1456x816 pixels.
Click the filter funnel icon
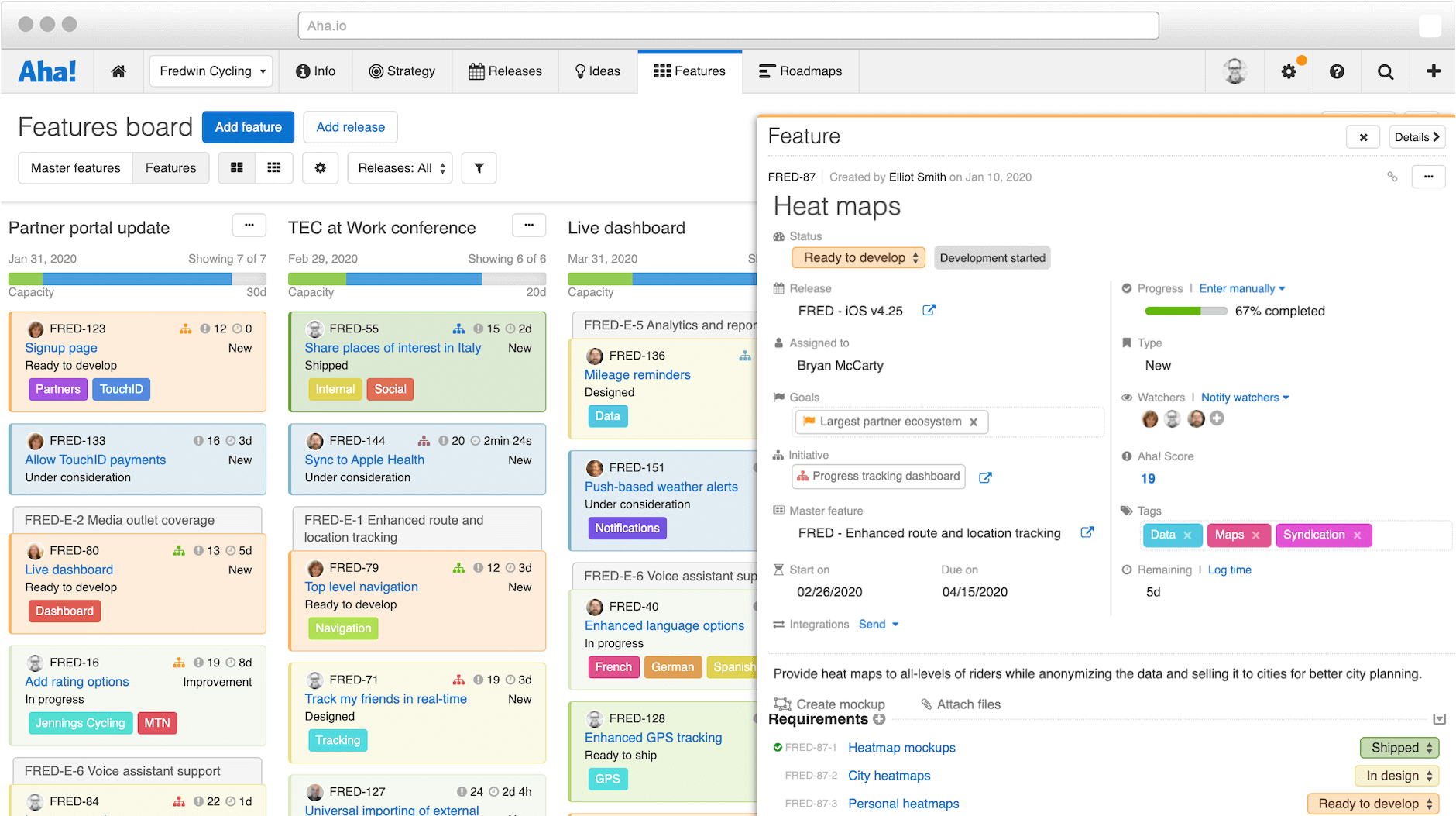(479, 168)
